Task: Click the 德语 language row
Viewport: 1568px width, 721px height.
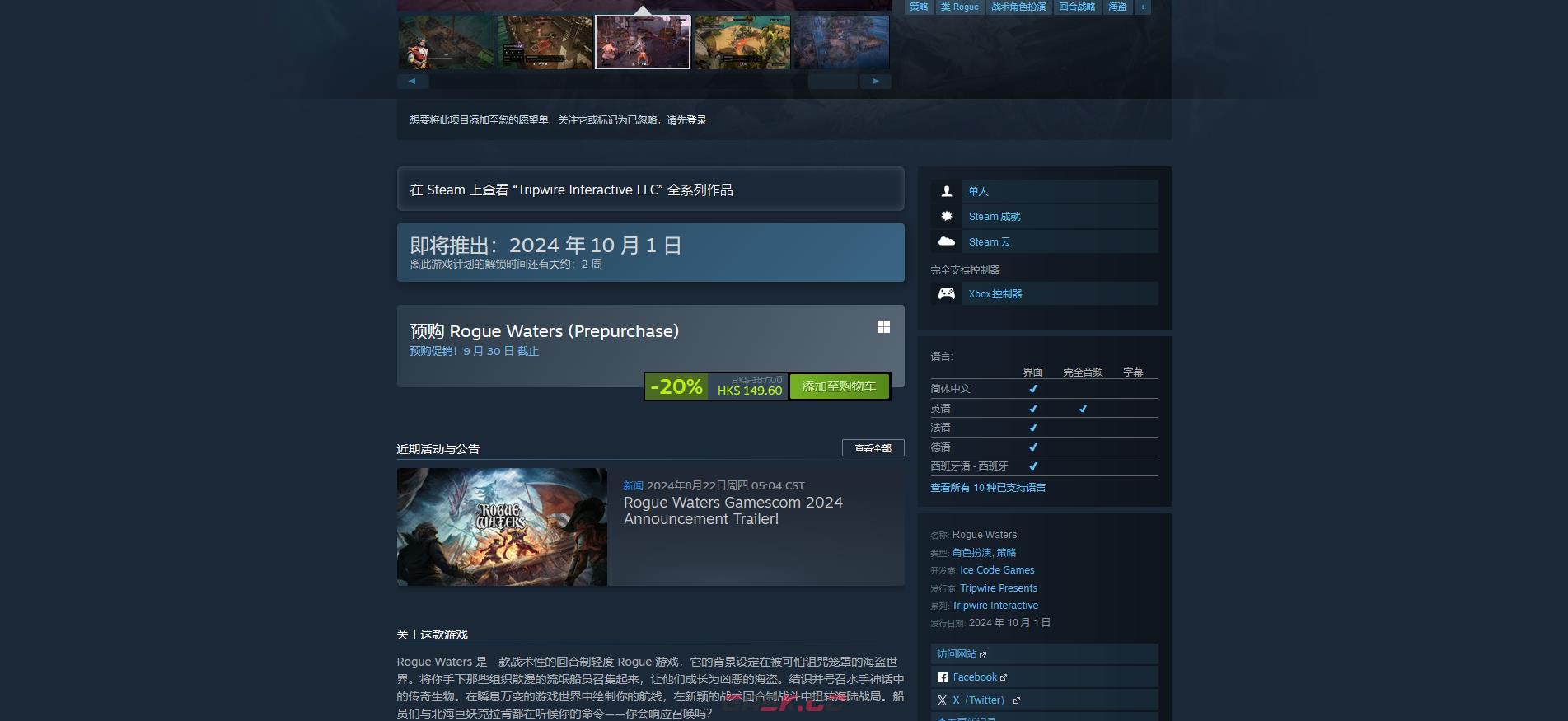Action: [1044, 447]
